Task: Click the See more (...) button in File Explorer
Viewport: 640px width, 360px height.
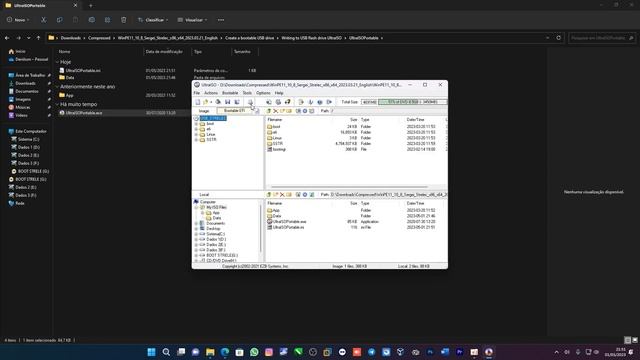Action: [x=221, y=20]
